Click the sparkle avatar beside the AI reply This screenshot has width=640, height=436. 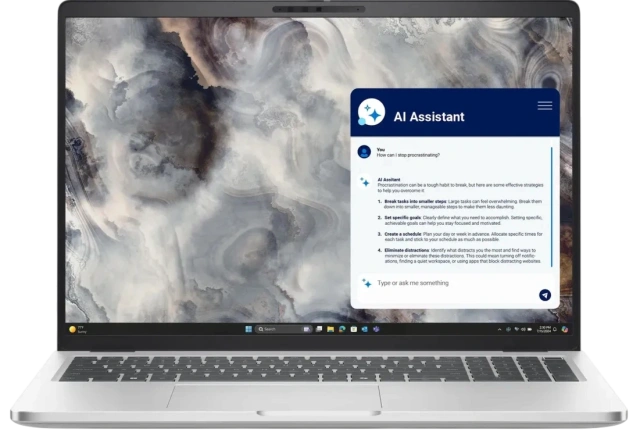point(364,182)
